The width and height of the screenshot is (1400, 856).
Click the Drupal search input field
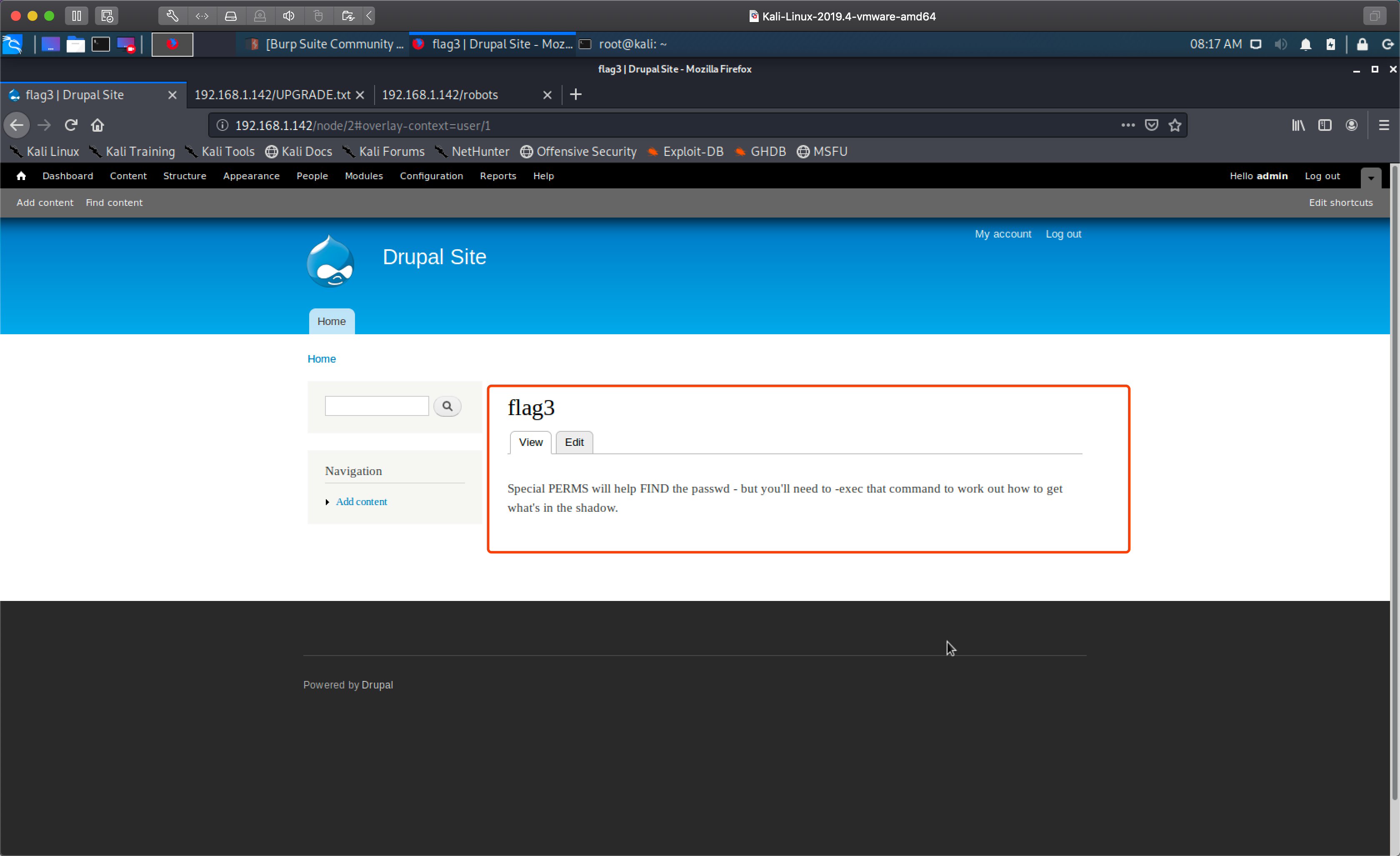click(x=377, y=406)
